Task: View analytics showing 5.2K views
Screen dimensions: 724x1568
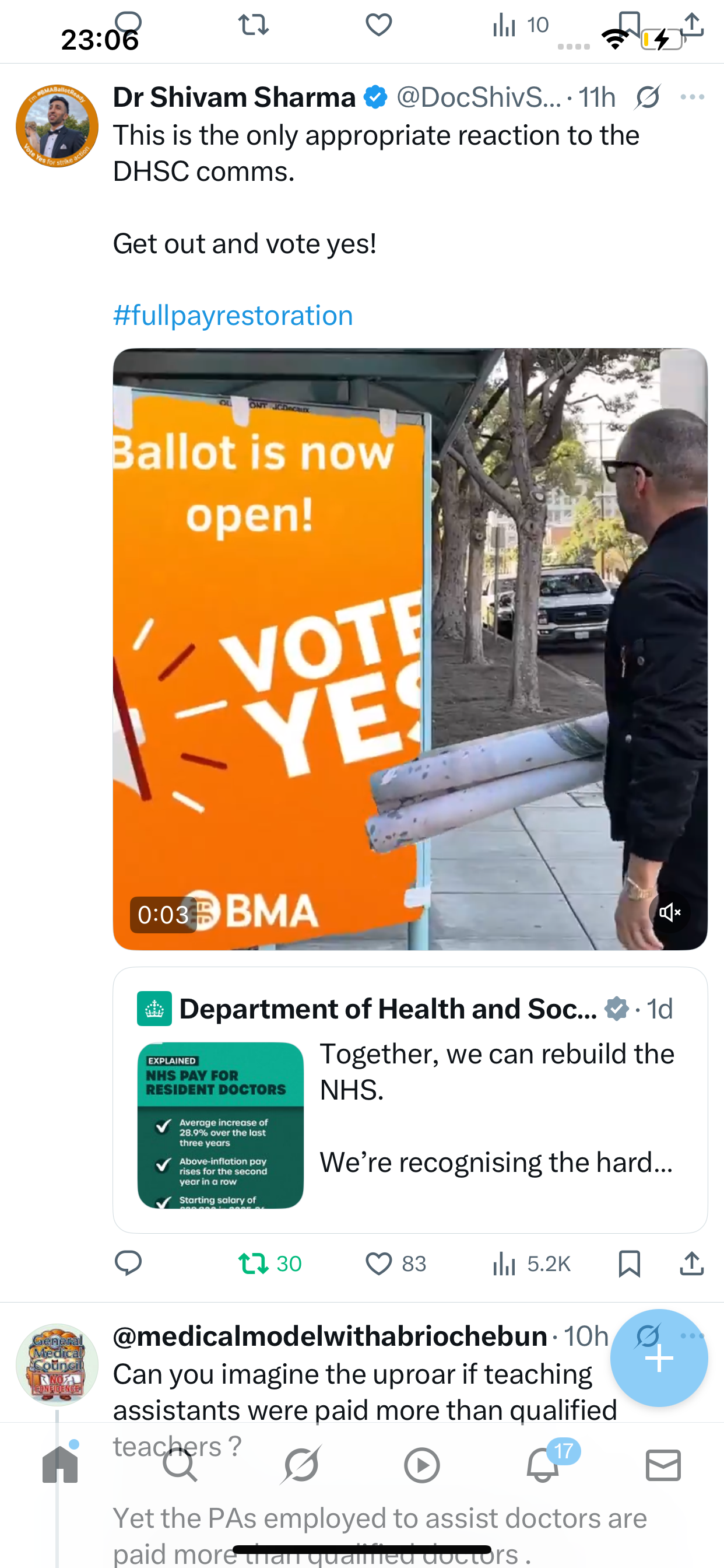Action: click(x=531, y=1263)
